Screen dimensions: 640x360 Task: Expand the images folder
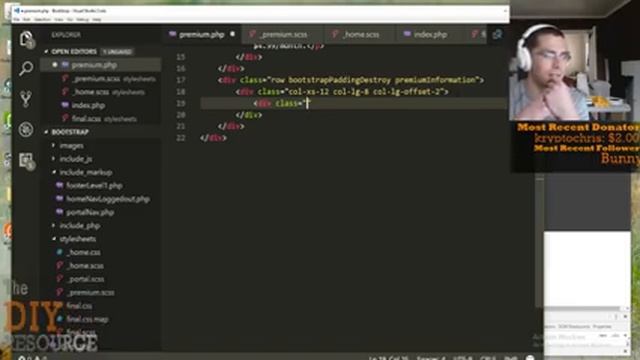point(71,146)
